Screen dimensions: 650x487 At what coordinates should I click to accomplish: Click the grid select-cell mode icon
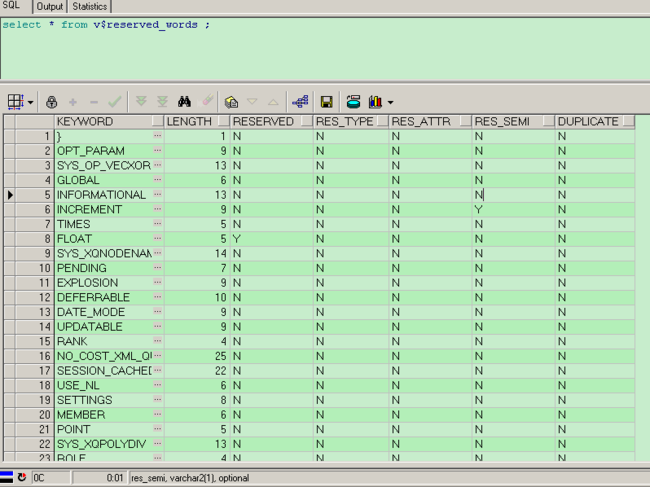pyautogui.click(x=16, y=102)
